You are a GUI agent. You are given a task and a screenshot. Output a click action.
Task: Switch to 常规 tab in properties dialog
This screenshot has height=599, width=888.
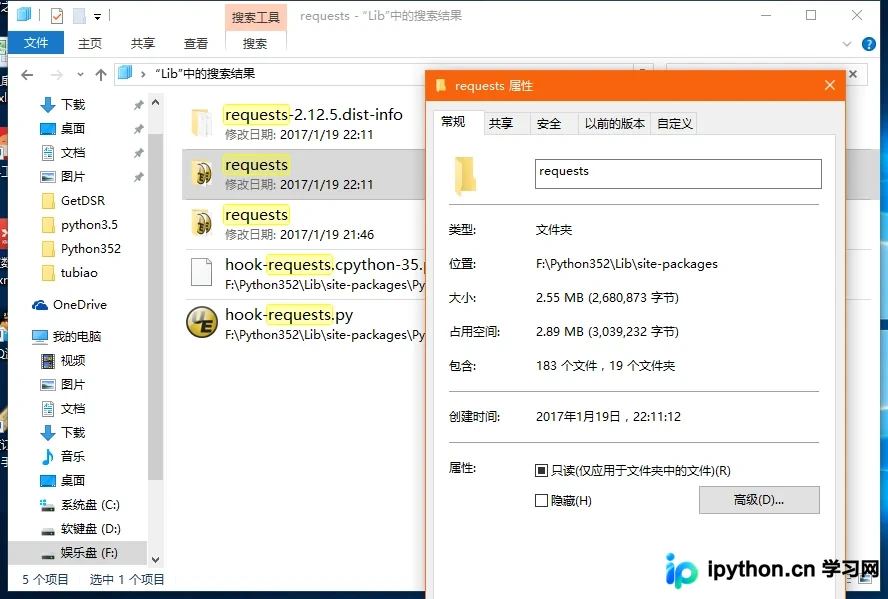(x=453, y=122)
